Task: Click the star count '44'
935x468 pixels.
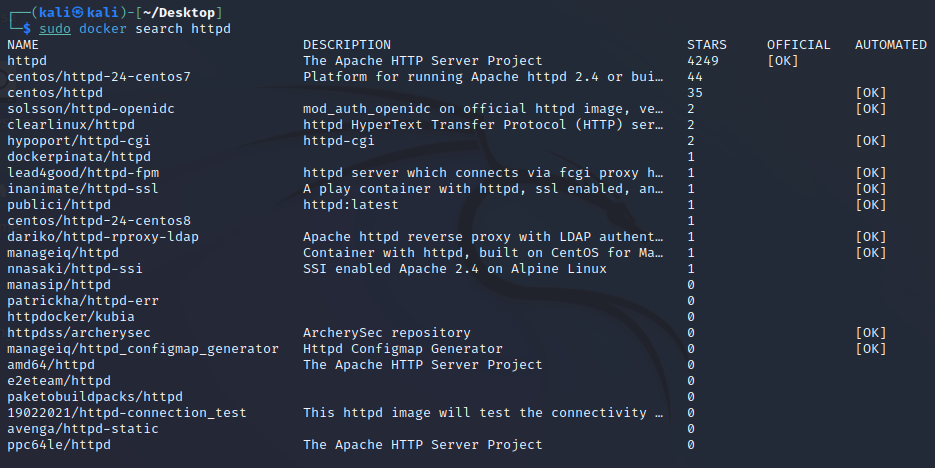Action: pyautogui.click(x=695, y=77)
